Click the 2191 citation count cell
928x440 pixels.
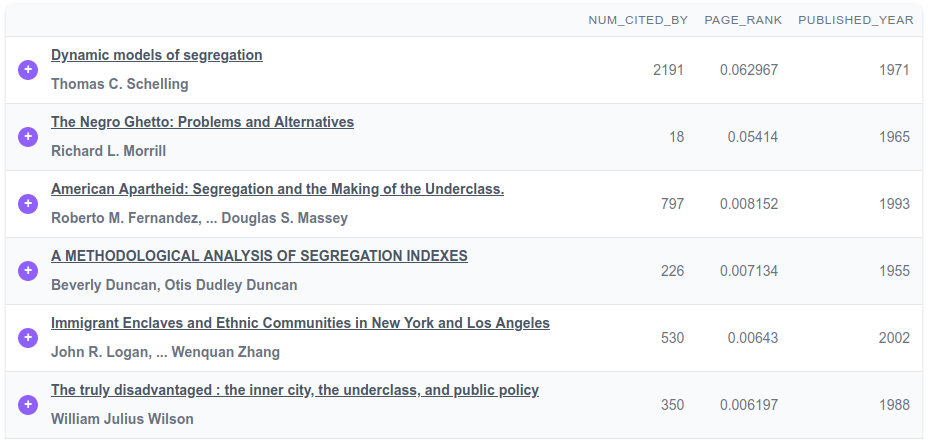667,70
